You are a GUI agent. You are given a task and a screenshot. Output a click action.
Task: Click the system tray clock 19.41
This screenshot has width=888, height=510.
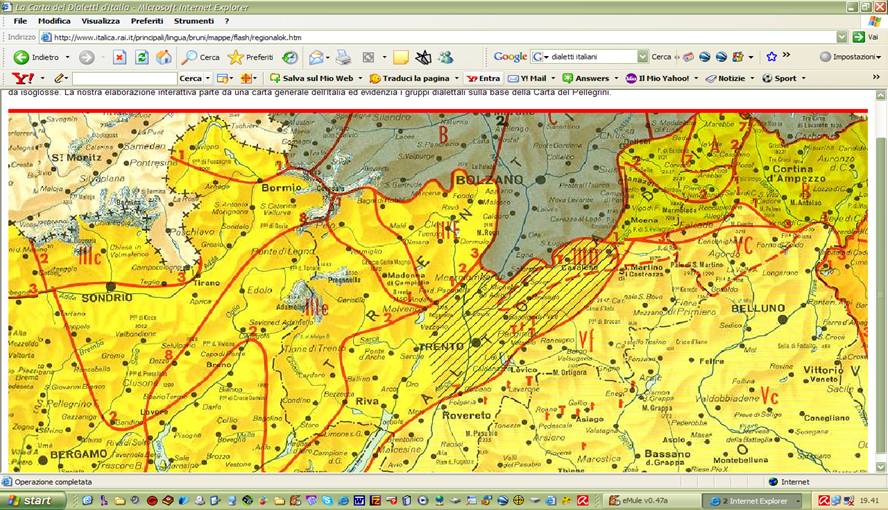coord(869,501)
